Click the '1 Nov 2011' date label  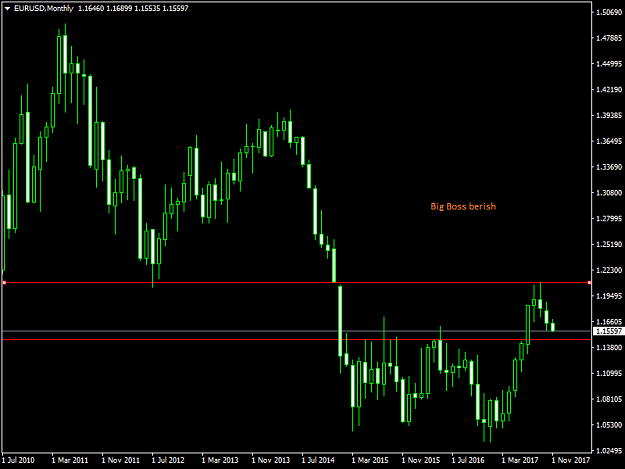[121, 460]
